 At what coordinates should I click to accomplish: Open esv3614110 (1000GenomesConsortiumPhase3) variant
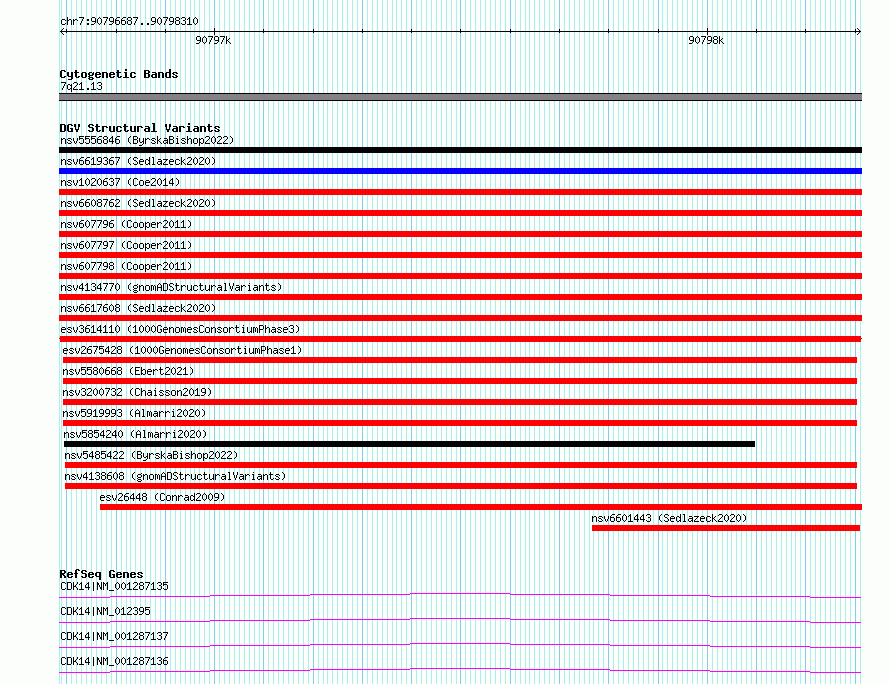click(x=180, y=329)
